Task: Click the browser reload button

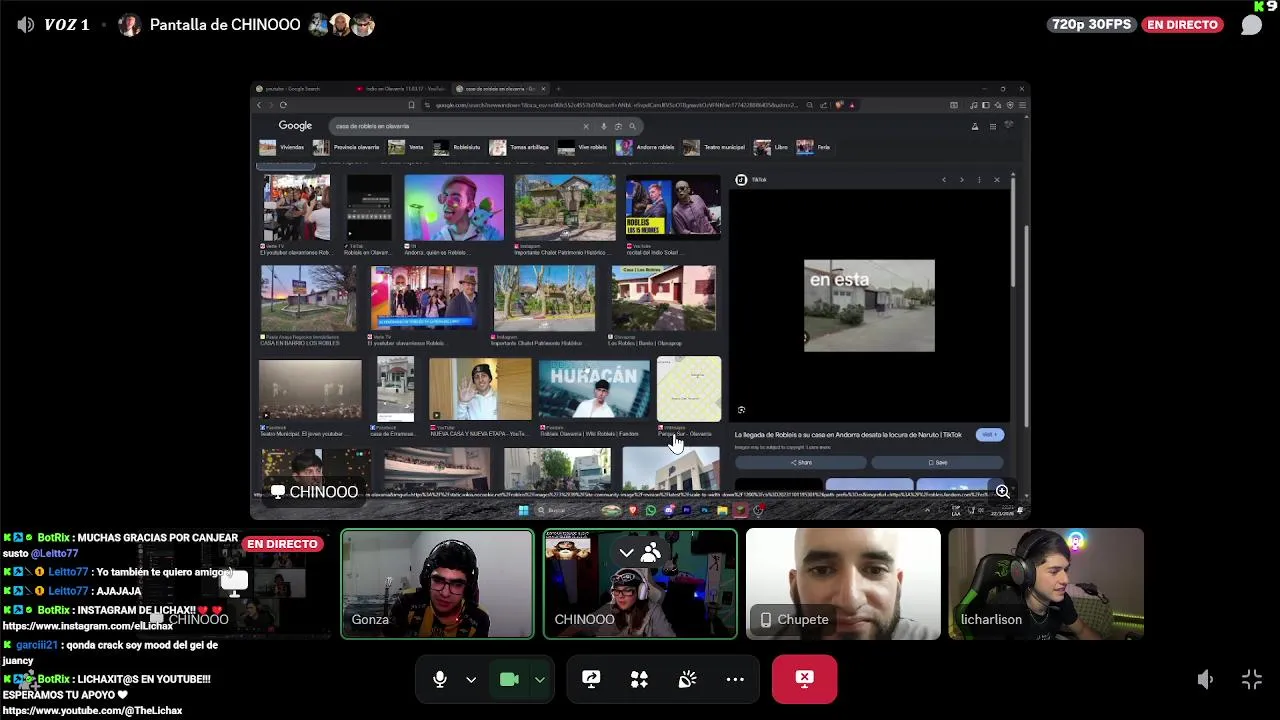Action: pos(283,105)
